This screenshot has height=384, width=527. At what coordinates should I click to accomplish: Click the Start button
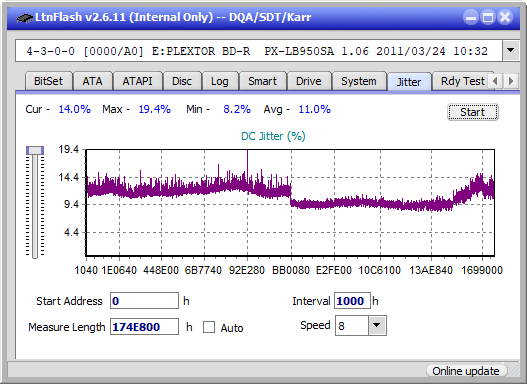(473, 112)
